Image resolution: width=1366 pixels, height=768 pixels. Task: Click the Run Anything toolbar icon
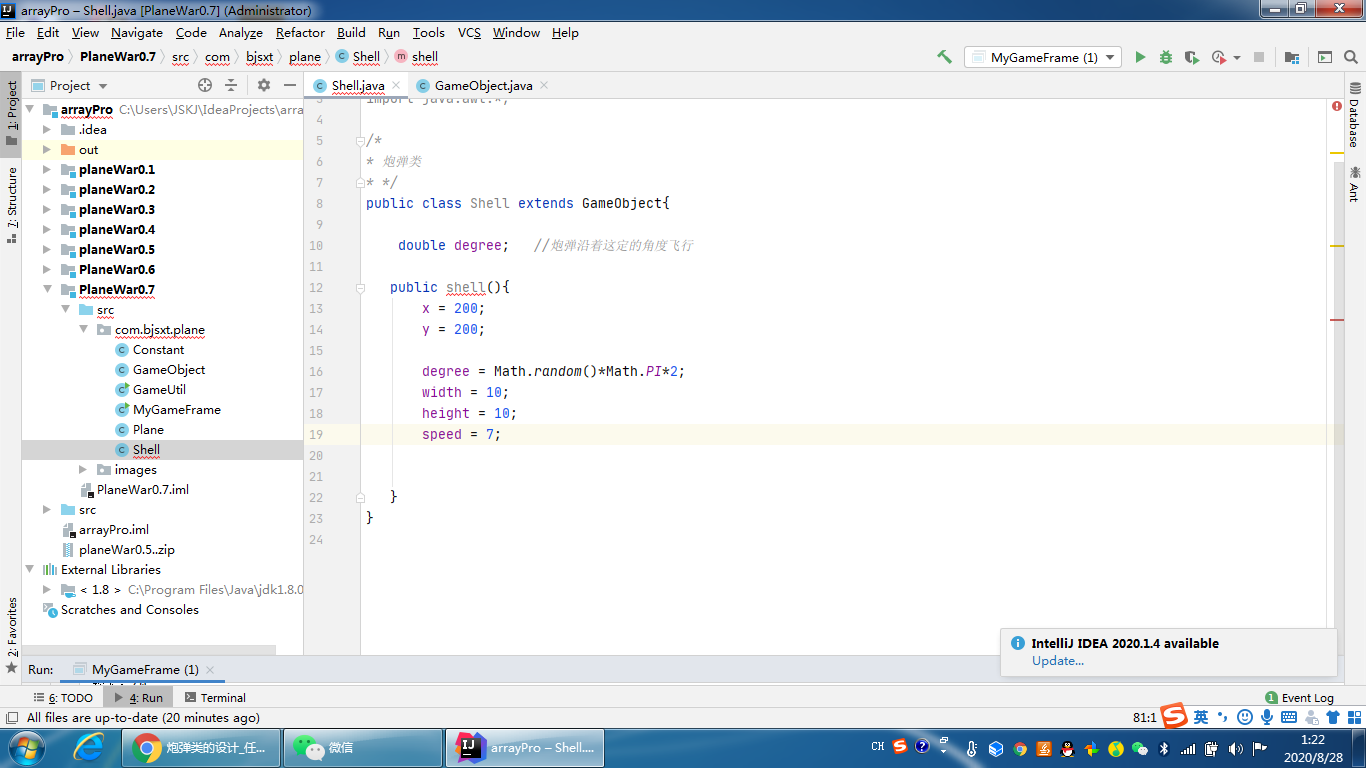click(1325, 57)
